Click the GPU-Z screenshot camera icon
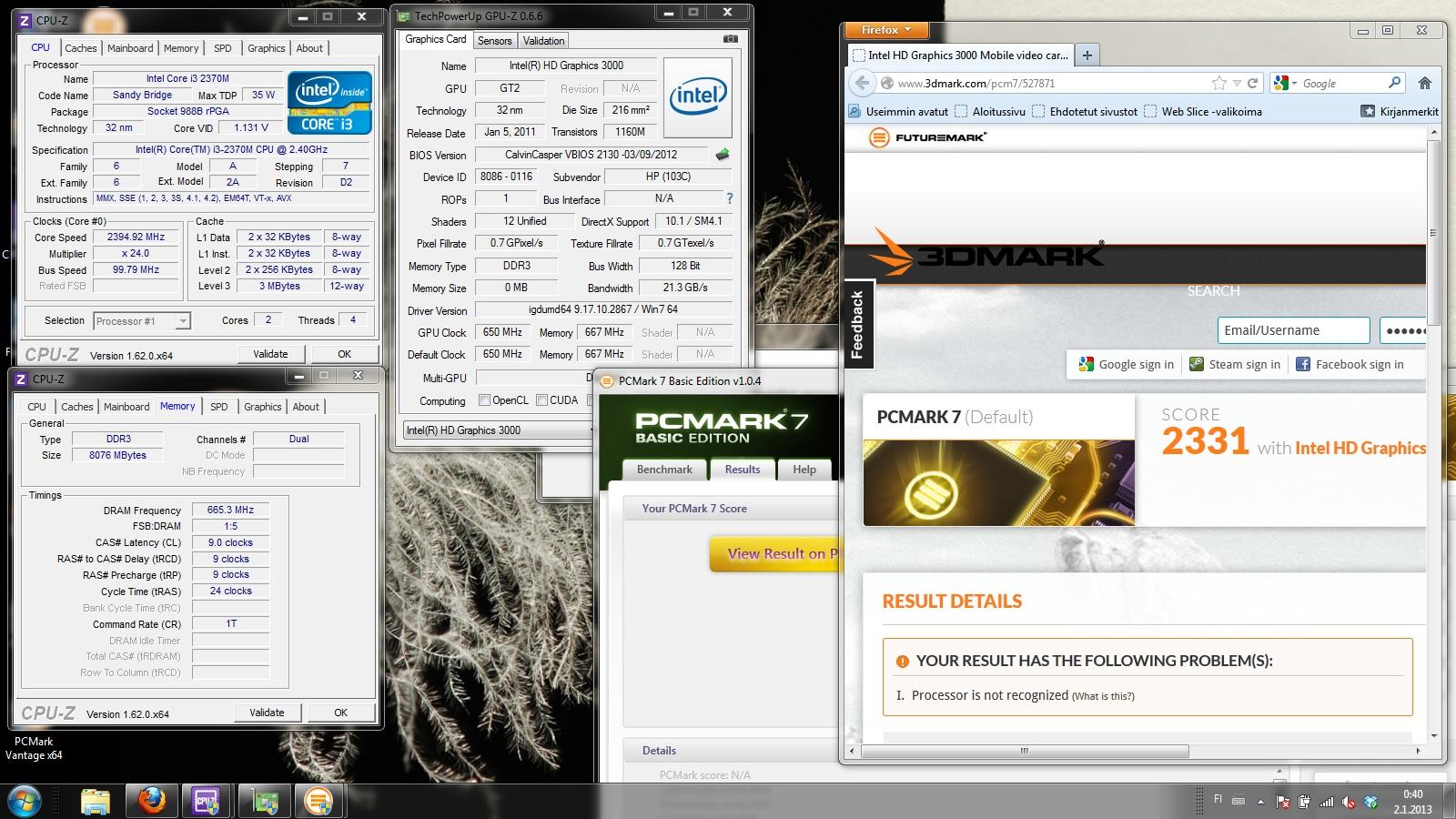 tap(730, 39)
